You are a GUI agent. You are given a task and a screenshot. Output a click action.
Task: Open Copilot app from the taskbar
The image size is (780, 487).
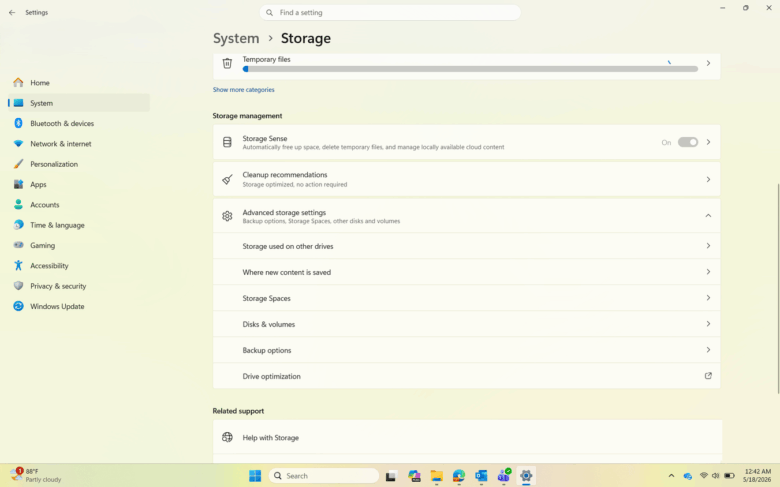click(x=414, y=476)
